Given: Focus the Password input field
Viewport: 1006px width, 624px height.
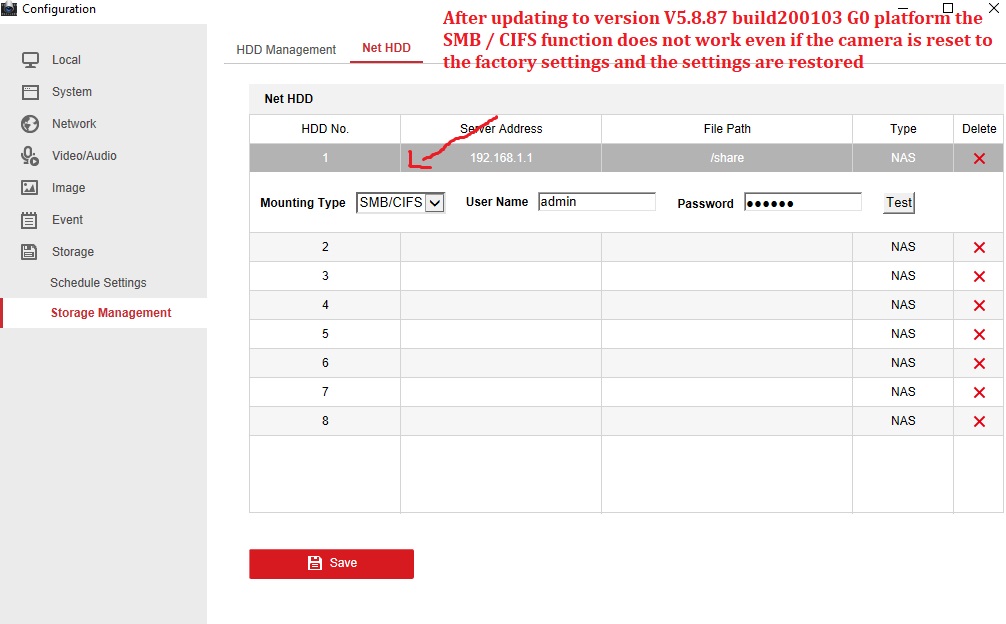Looking at the screenshot, I should pos(802,202).
